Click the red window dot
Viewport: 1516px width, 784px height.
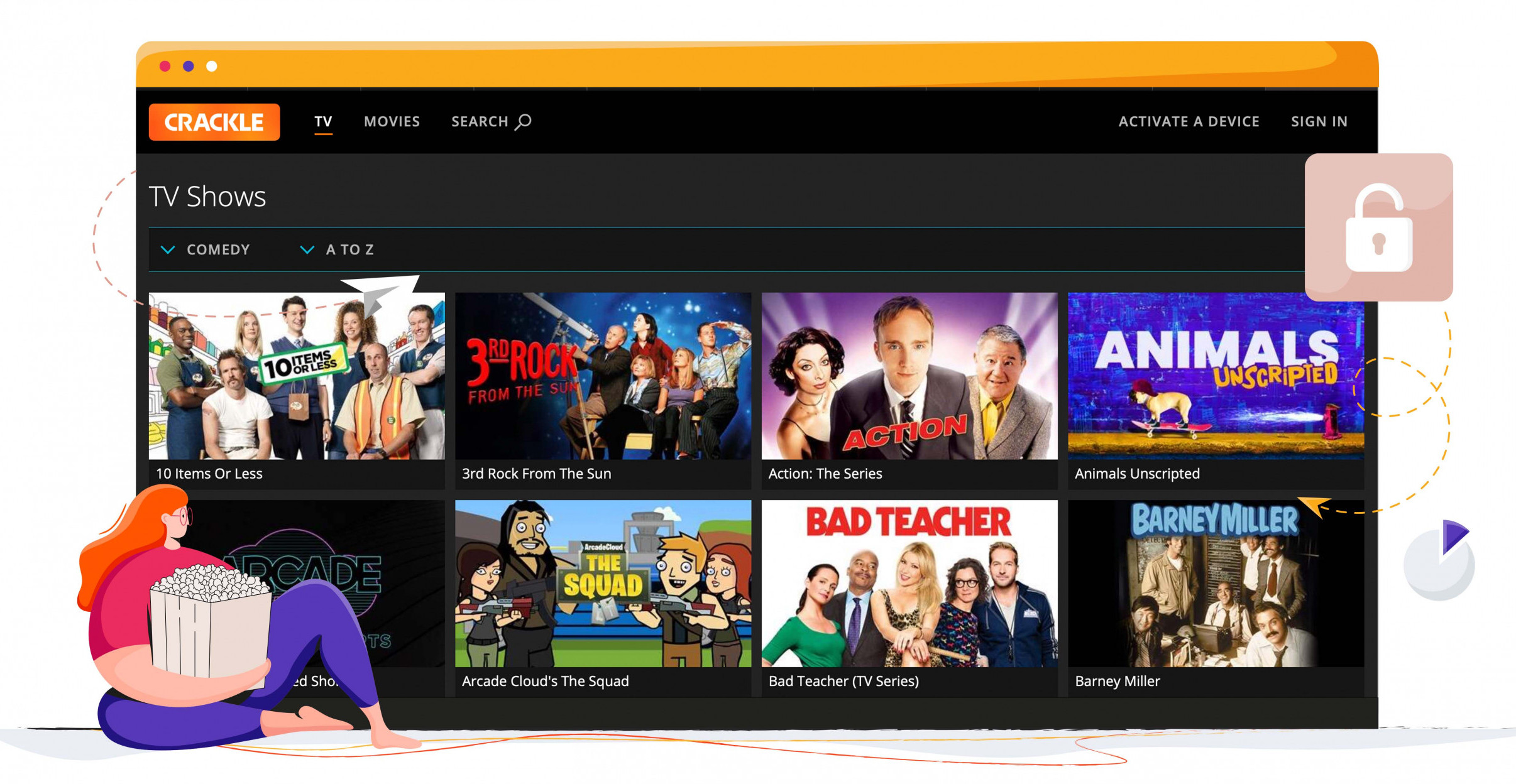(x=165, y=66)
